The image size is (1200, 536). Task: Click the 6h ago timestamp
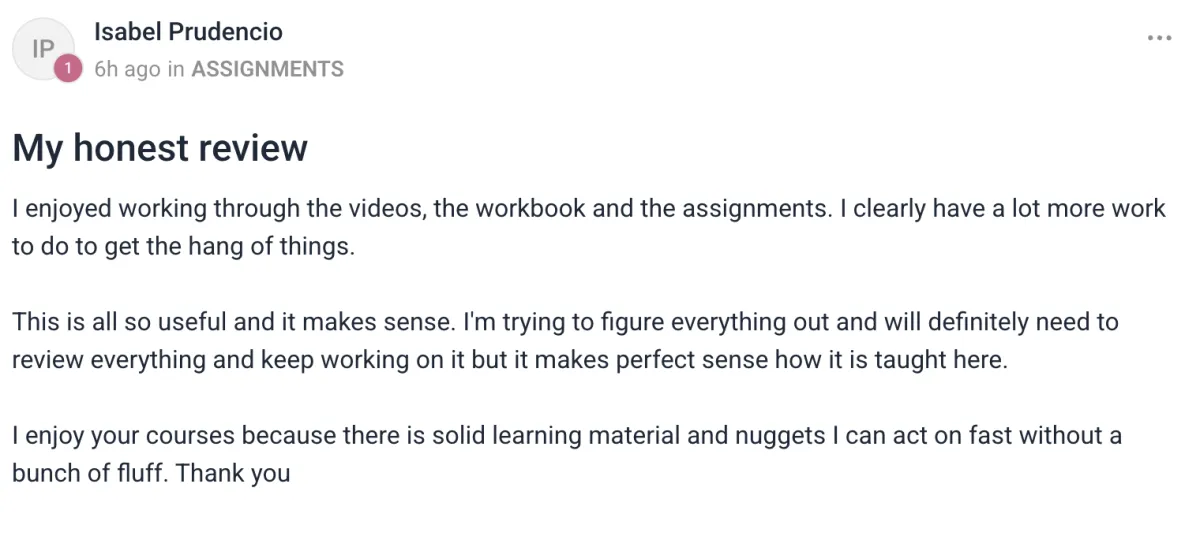(x=127, y=69)
